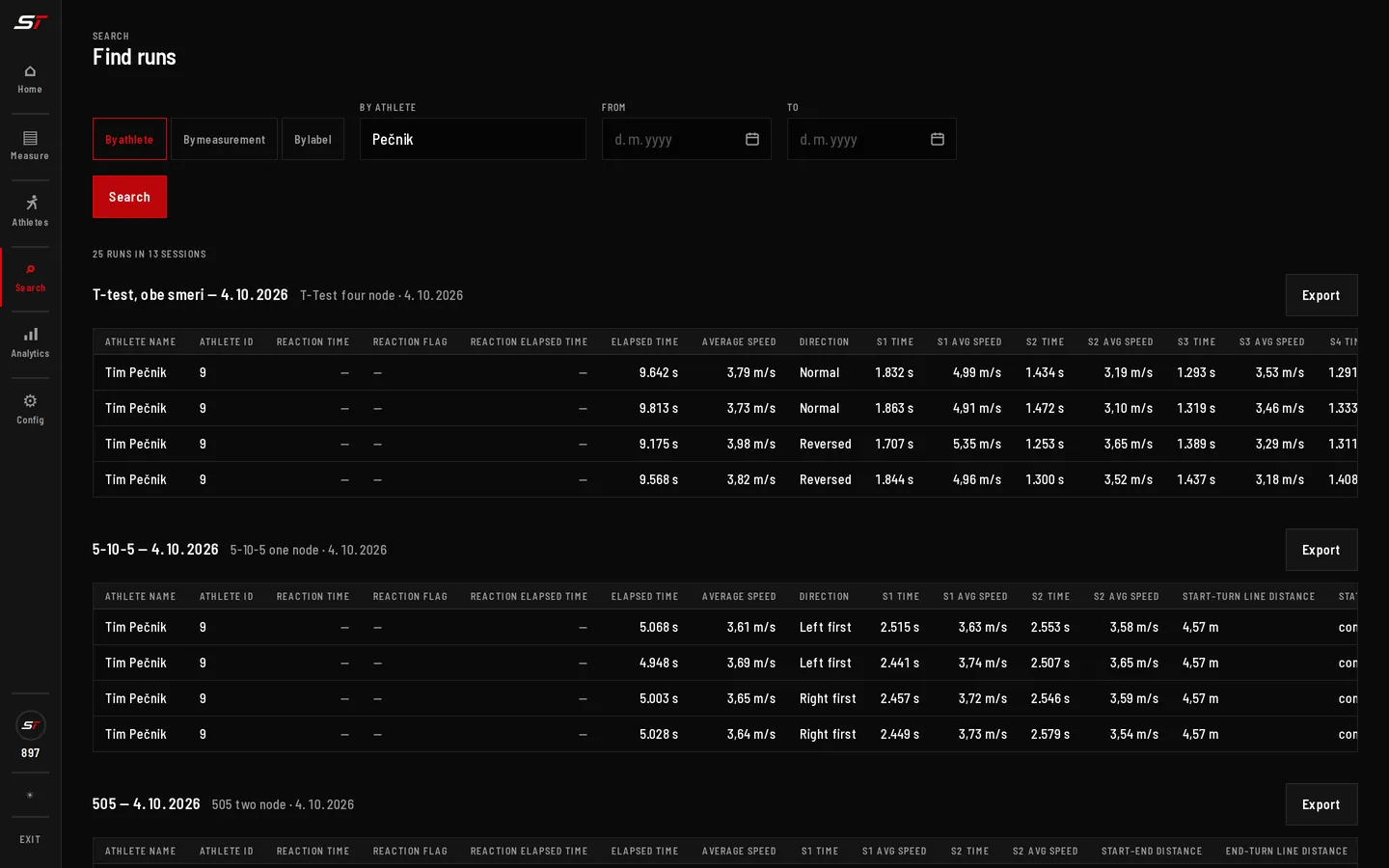The image size is (1389, 868).
Task: Open the From date calendar picker
Action: pos(752,139)
